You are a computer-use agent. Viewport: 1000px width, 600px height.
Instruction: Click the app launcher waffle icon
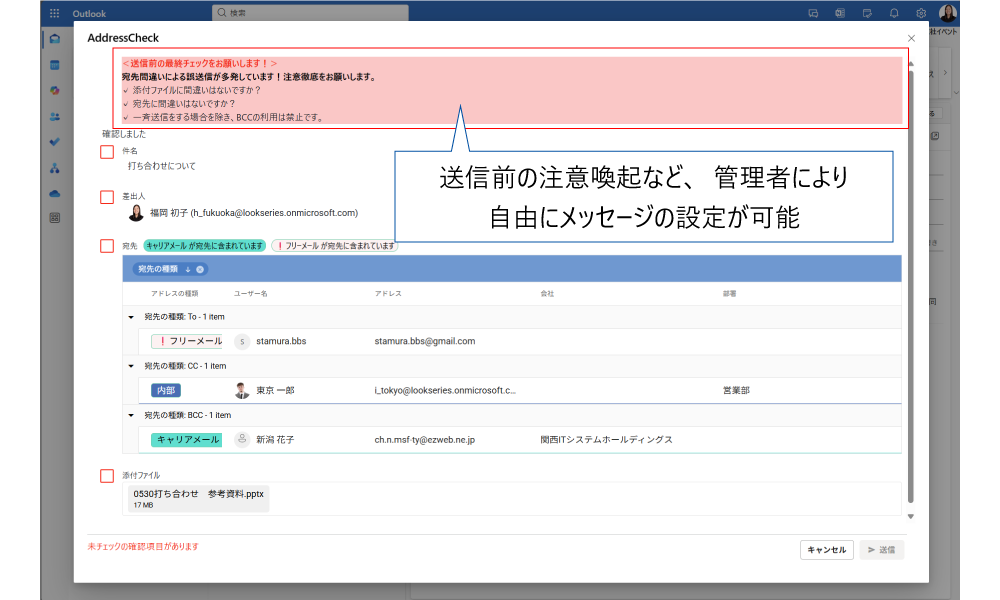[x=54, y=13]
